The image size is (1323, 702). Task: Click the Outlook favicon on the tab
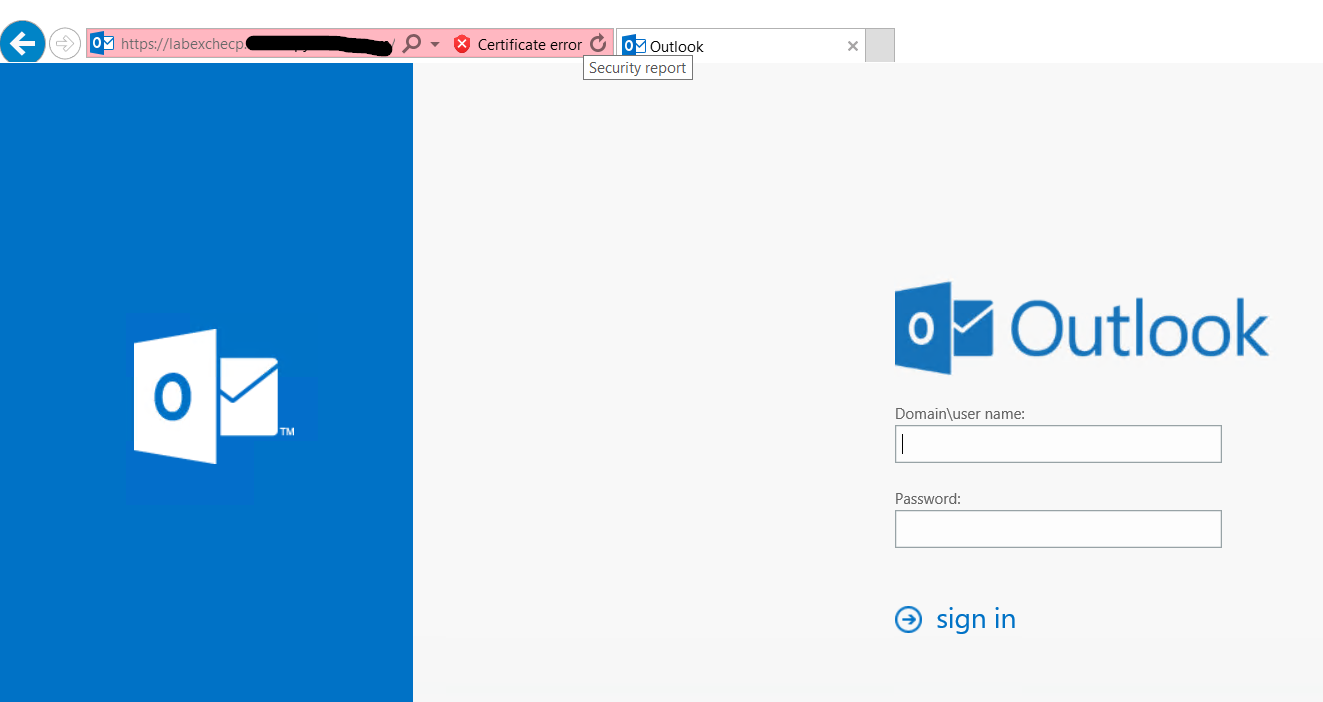[x=634, y=46]
